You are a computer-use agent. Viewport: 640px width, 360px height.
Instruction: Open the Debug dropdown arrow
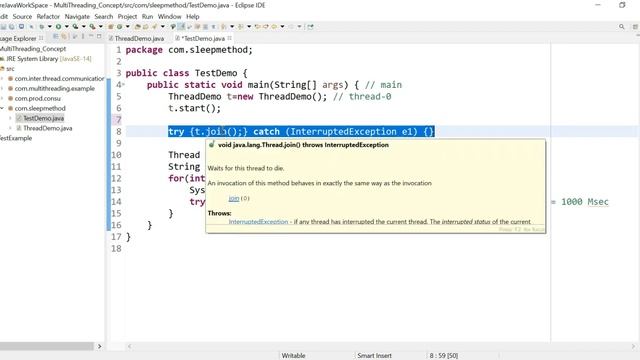49,27
